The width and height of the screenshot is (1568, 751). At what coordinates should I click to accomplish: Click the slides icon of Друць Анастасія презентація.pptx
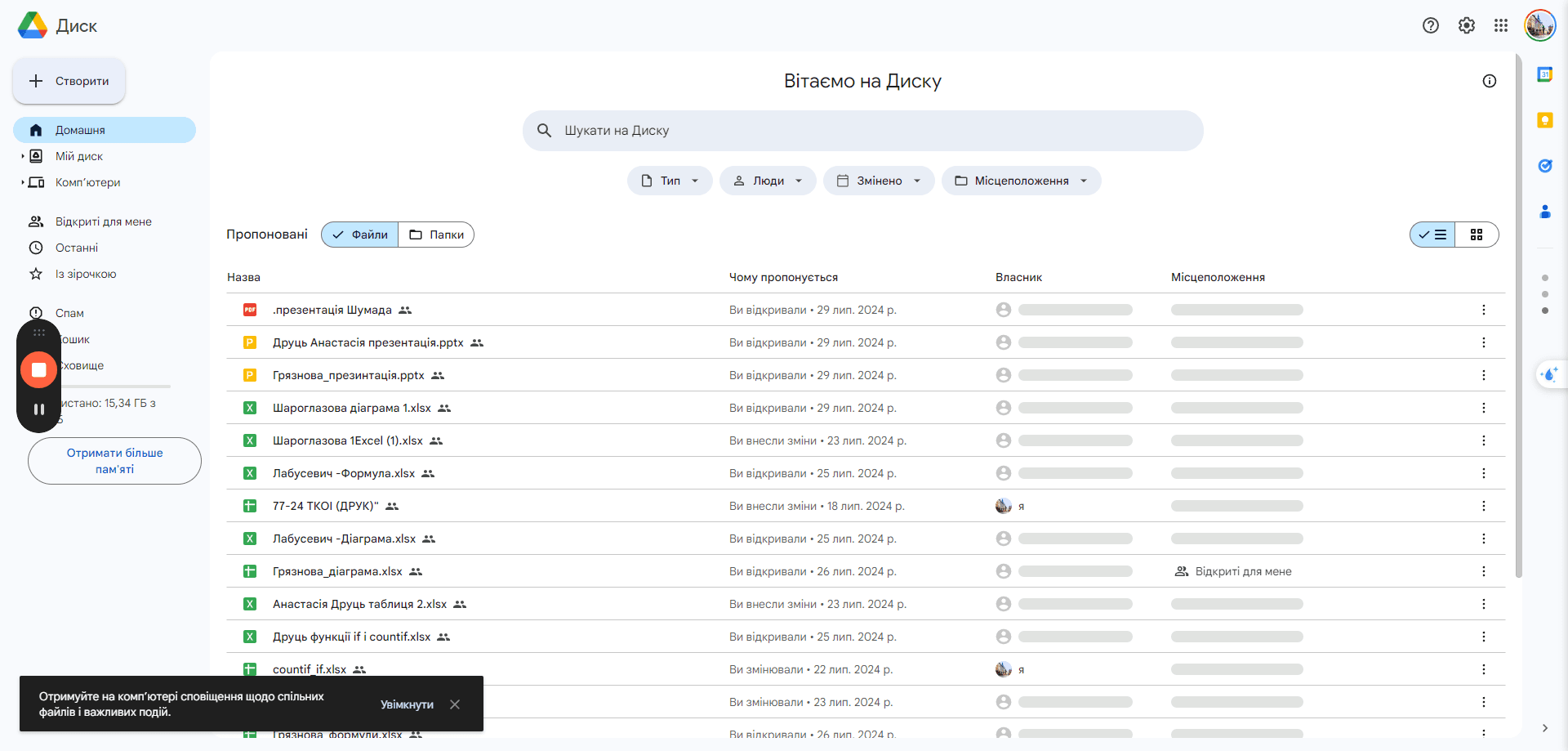[250, 342]
